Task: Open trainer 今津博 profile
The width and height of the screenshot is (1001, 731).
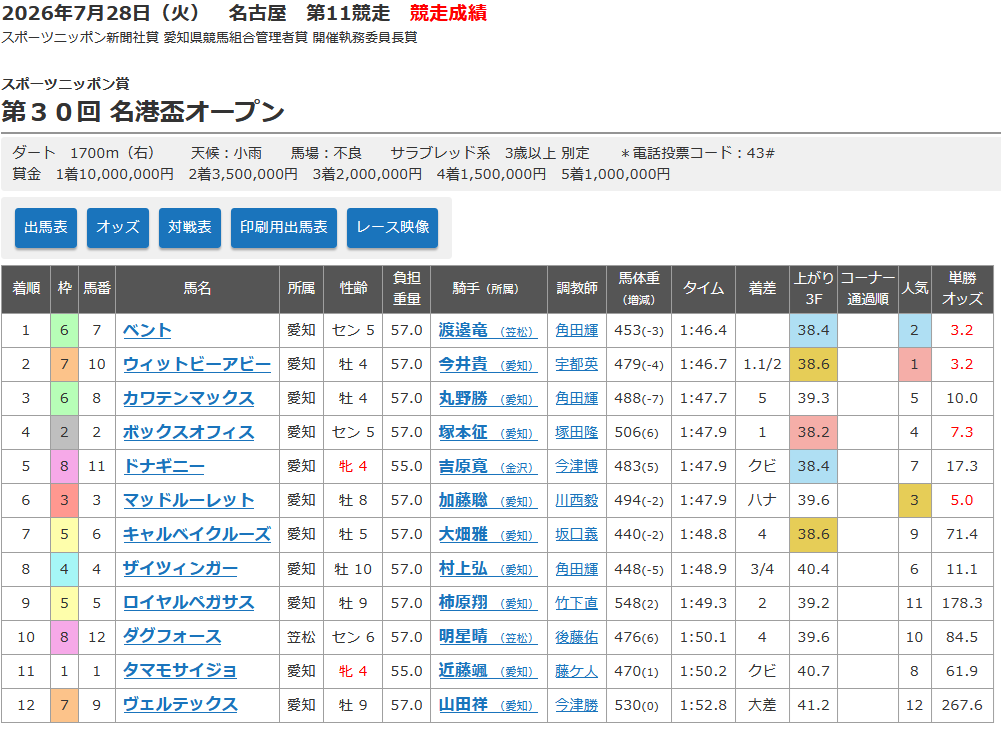Action: coord(576,466)
